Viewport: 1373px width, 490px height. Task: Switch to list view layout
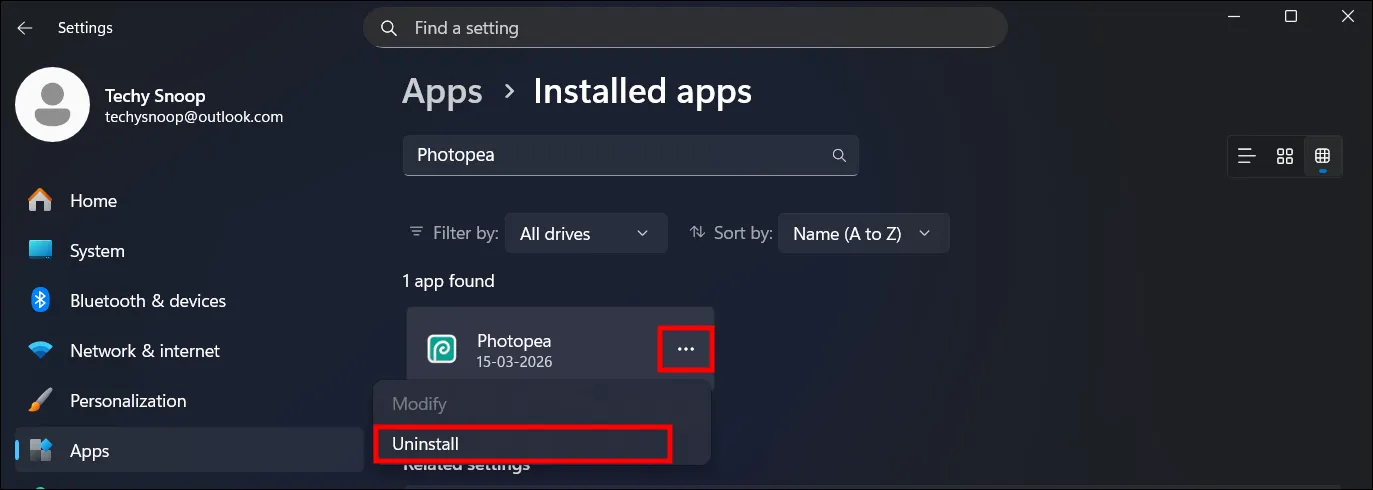(1246, 156)
